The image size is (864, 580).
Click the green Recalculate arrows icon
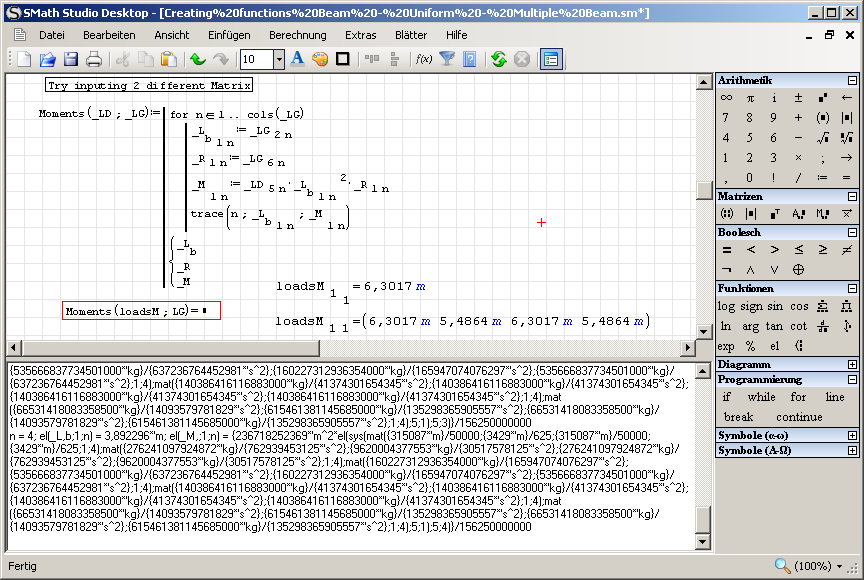499,60
